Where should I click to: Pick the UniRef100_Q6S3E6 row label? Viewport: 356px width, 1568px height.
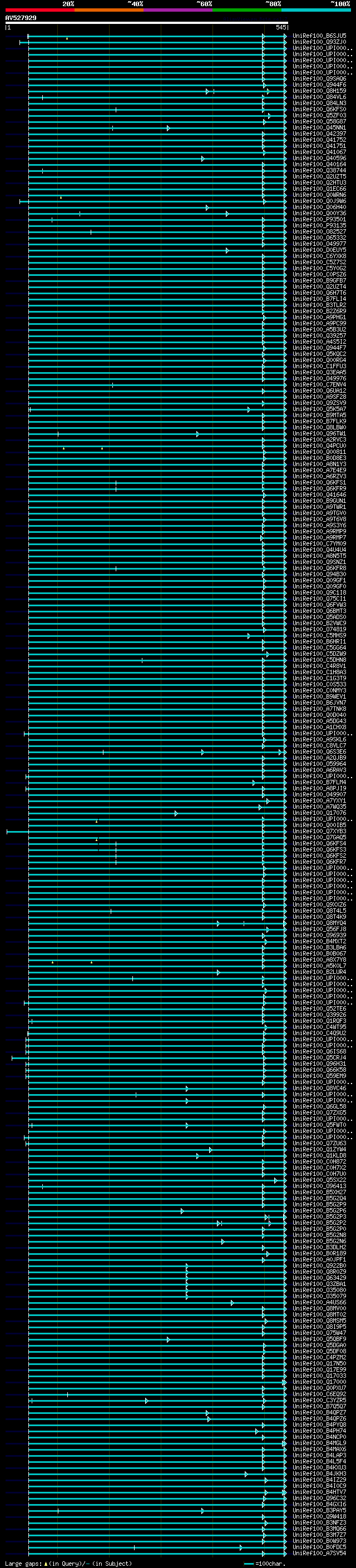pos(319,752)
